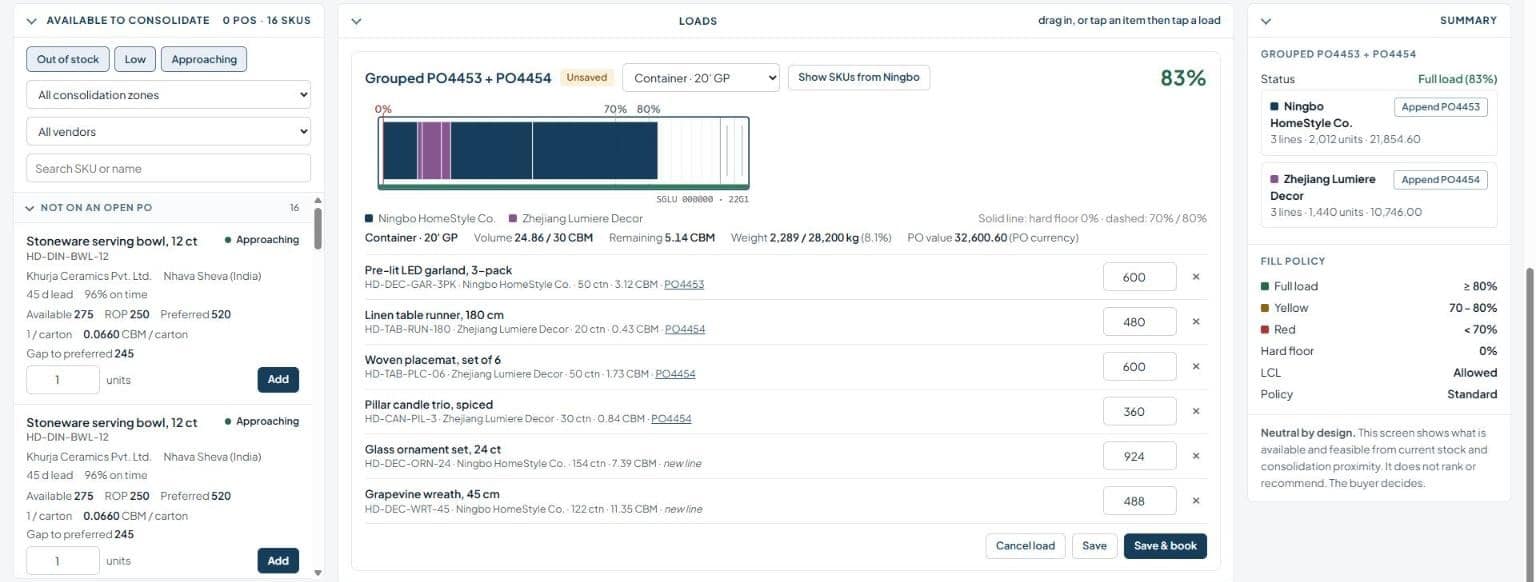Toggle the Low stock filter

pos(135,59)
